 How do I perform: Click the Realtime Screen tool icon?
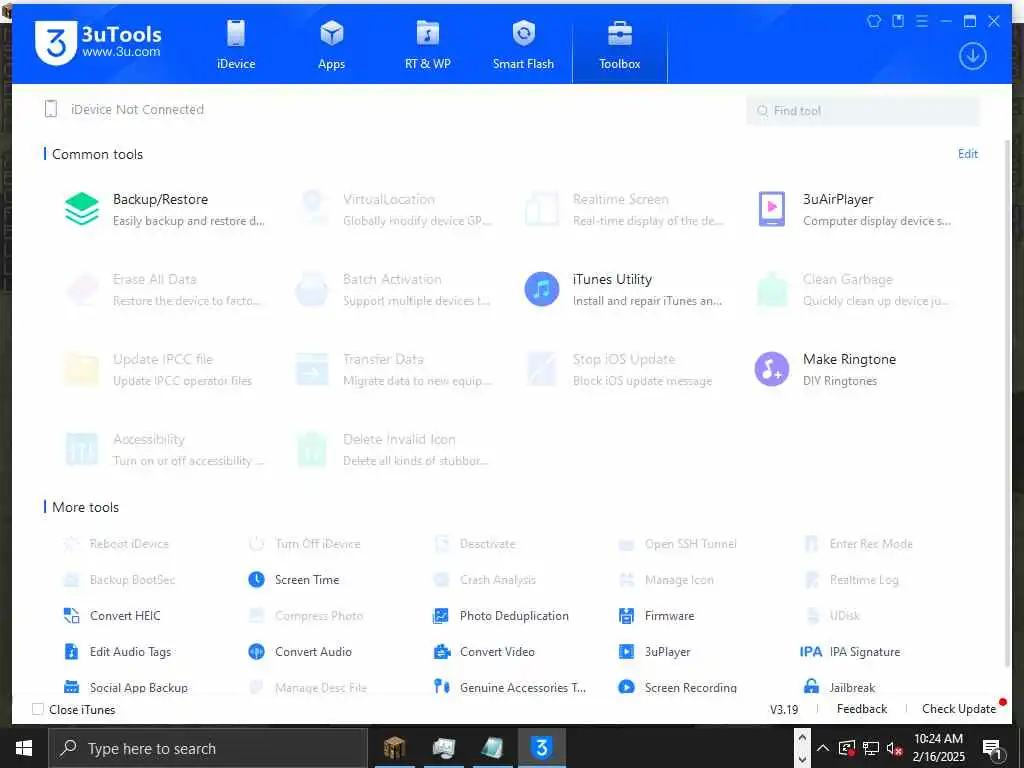pyautogui.click(x=542, y=209)
